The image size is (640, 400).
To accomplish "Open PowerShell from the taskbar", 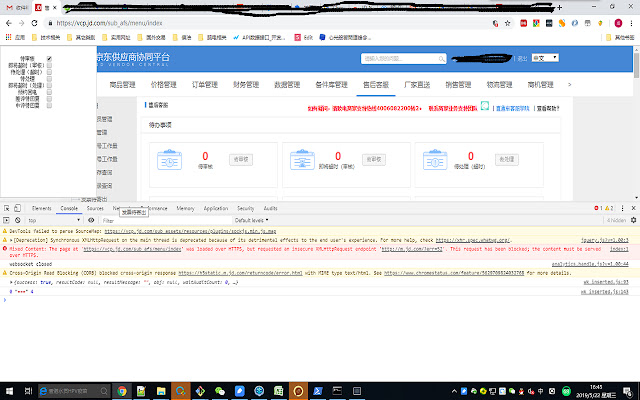I will click(318, 391).
